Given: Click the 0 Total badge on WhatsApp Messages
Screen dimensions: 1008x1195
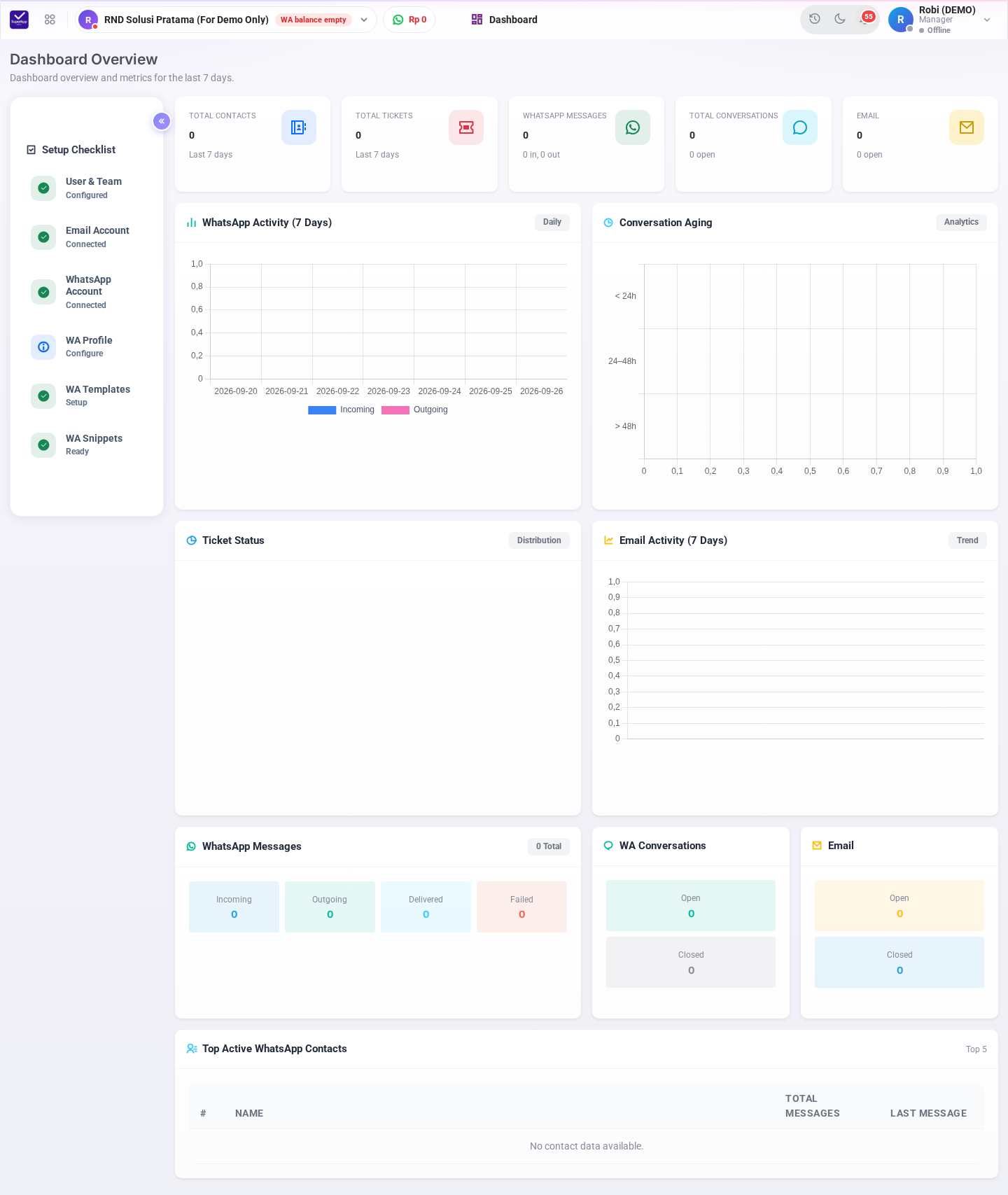Looking at the screenshot, I should click(549, 846).
